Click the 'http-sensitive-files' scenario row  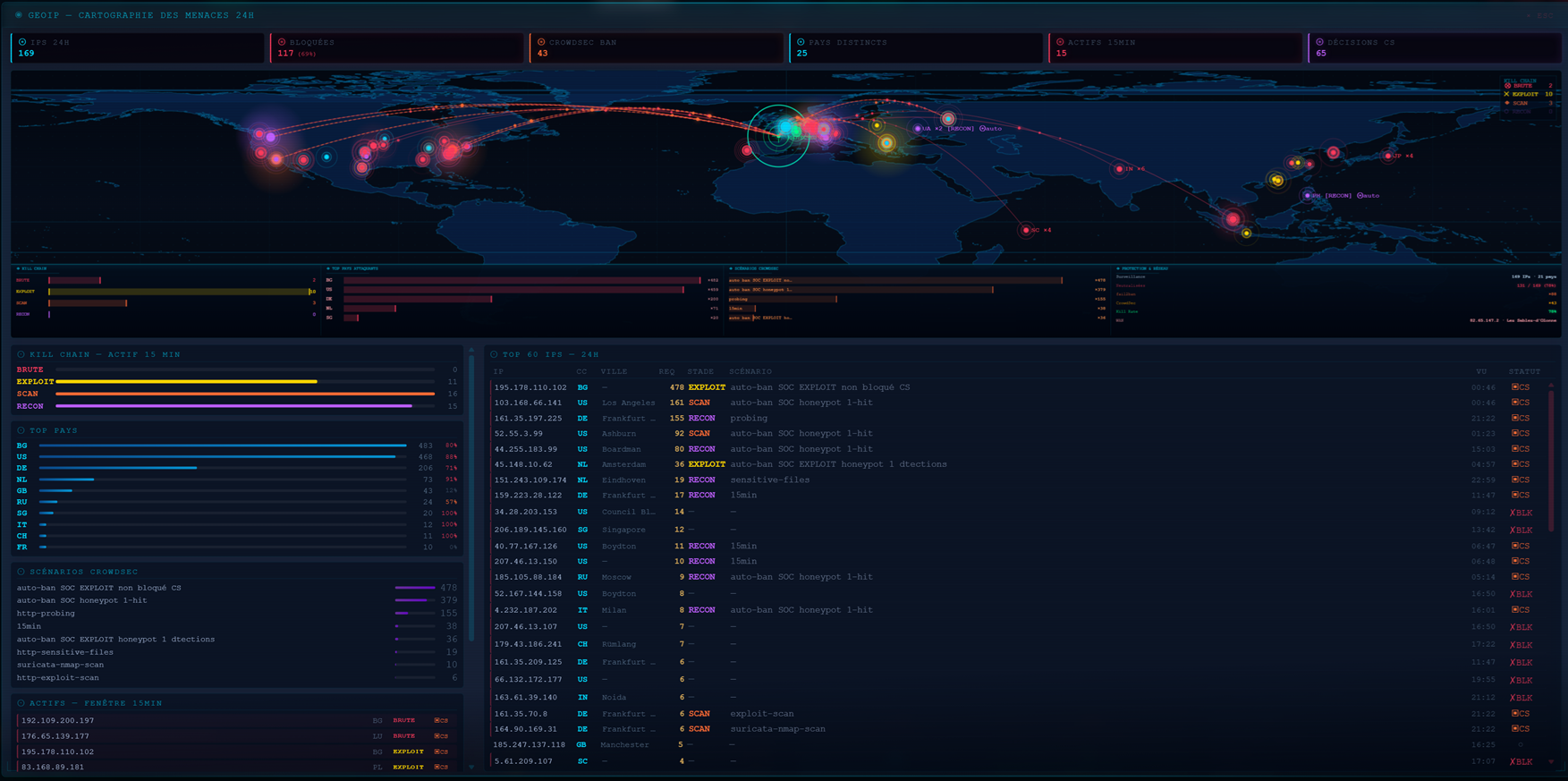click(x=237, y=652)
